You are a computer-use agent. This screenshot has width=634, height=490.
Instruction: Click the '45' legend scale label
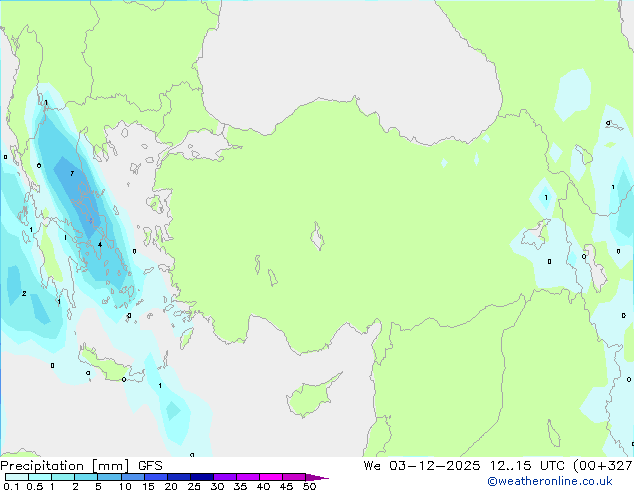[286, 486]
